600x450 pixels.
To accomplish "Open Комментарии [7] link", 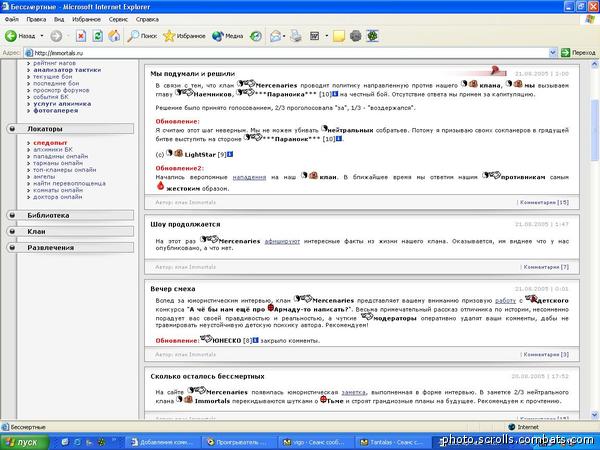I will [x=546, y=267].
